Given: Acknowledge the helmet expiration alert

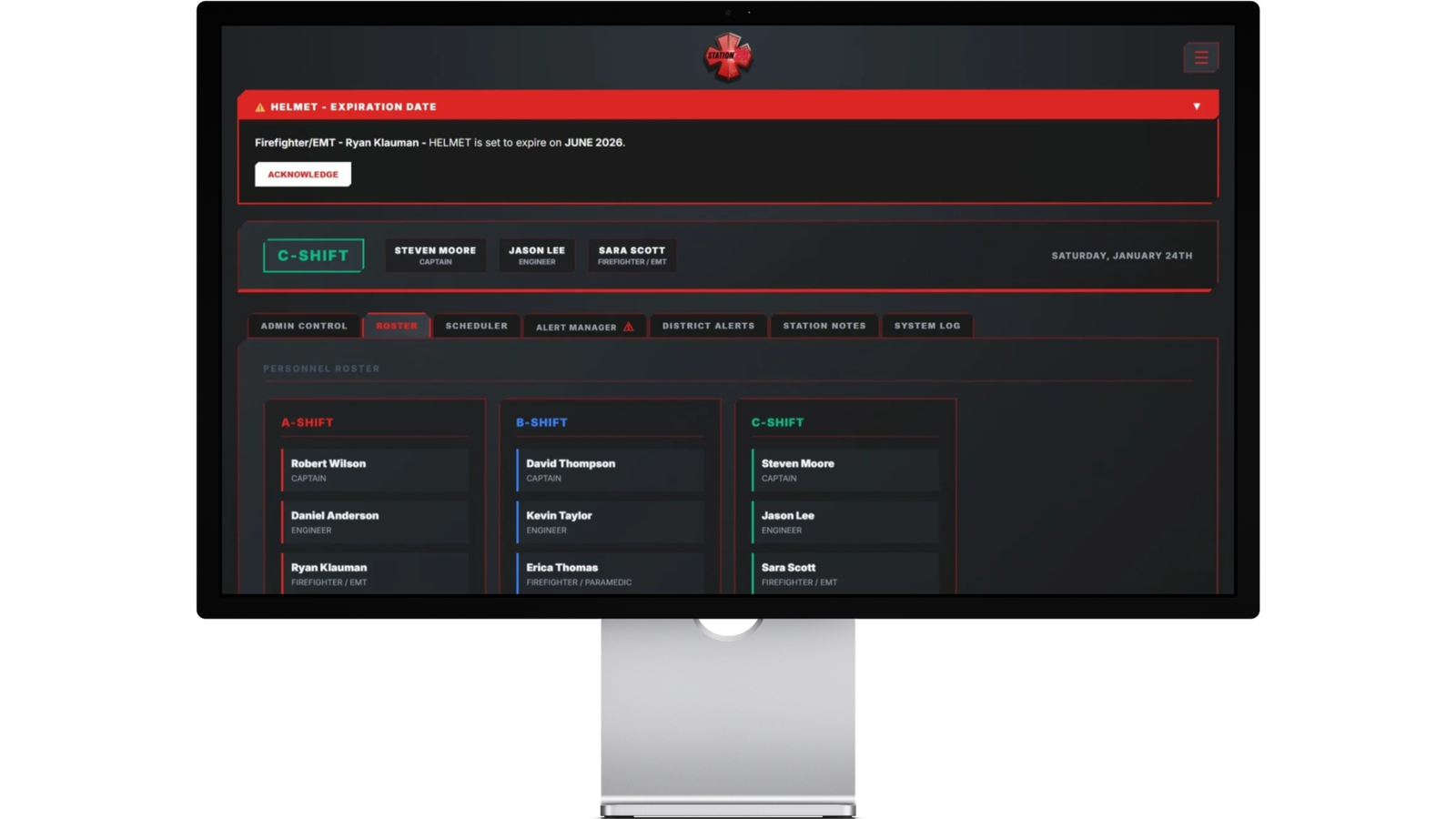Looking at the screenshot, I should tap(303, 174).
